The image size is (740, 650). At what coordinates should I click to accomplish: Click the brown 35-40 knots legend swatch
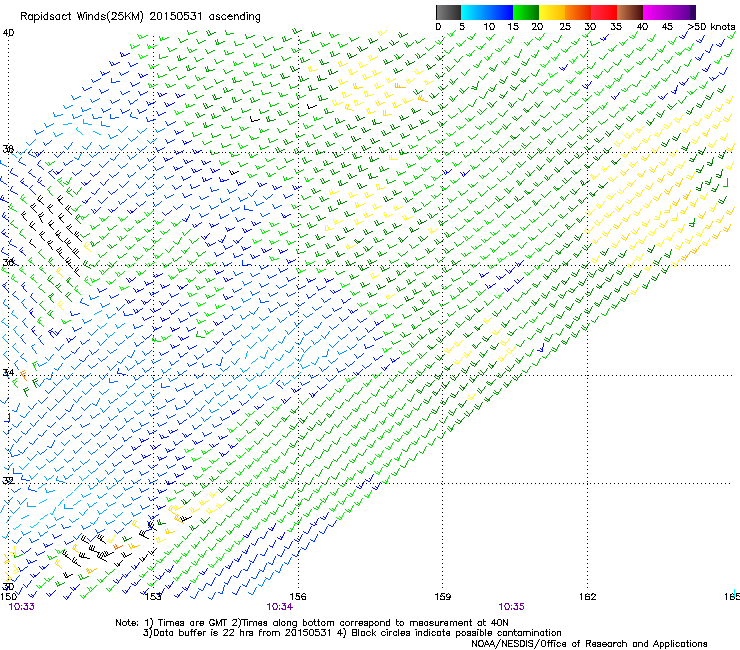point(630,12)
